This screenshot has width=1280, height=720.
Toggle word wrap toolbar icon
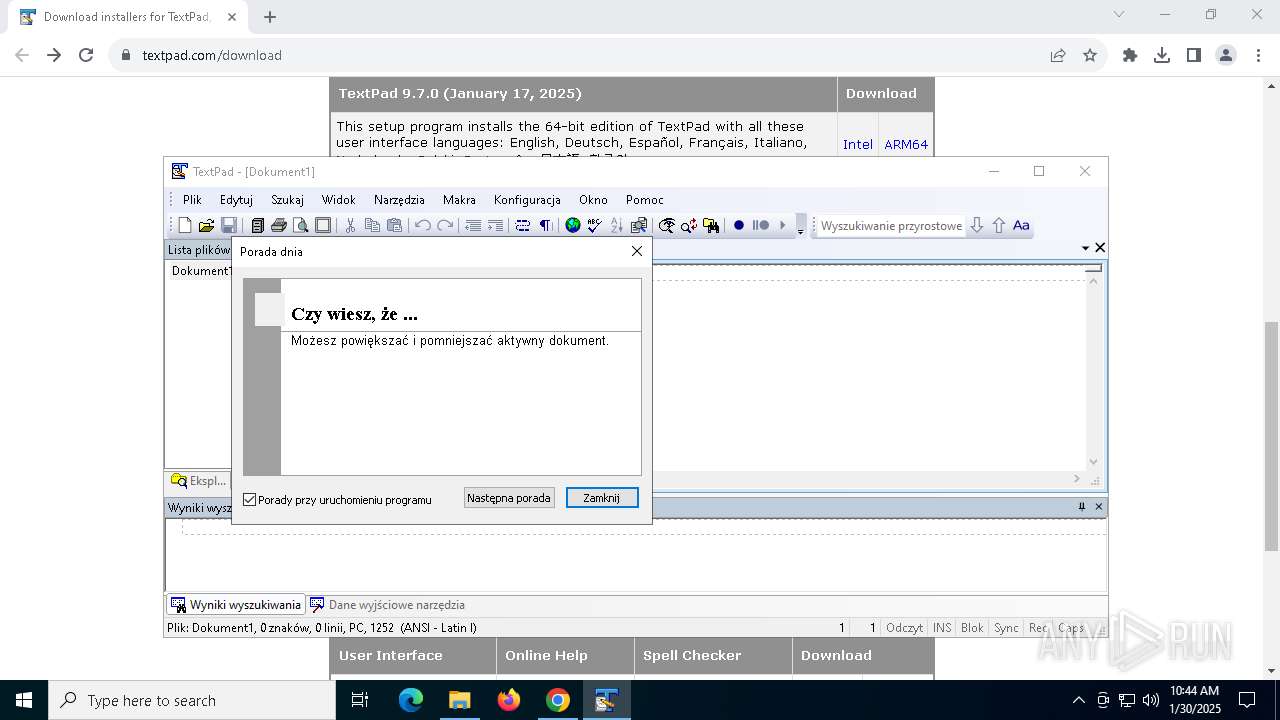[522, 225]
